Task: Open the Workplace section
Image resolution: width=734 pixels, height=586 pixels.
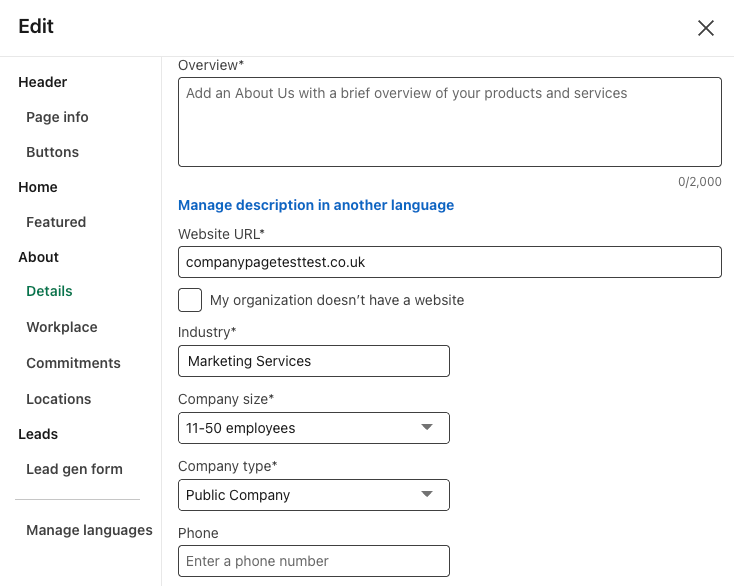Action: click(62, 327)
